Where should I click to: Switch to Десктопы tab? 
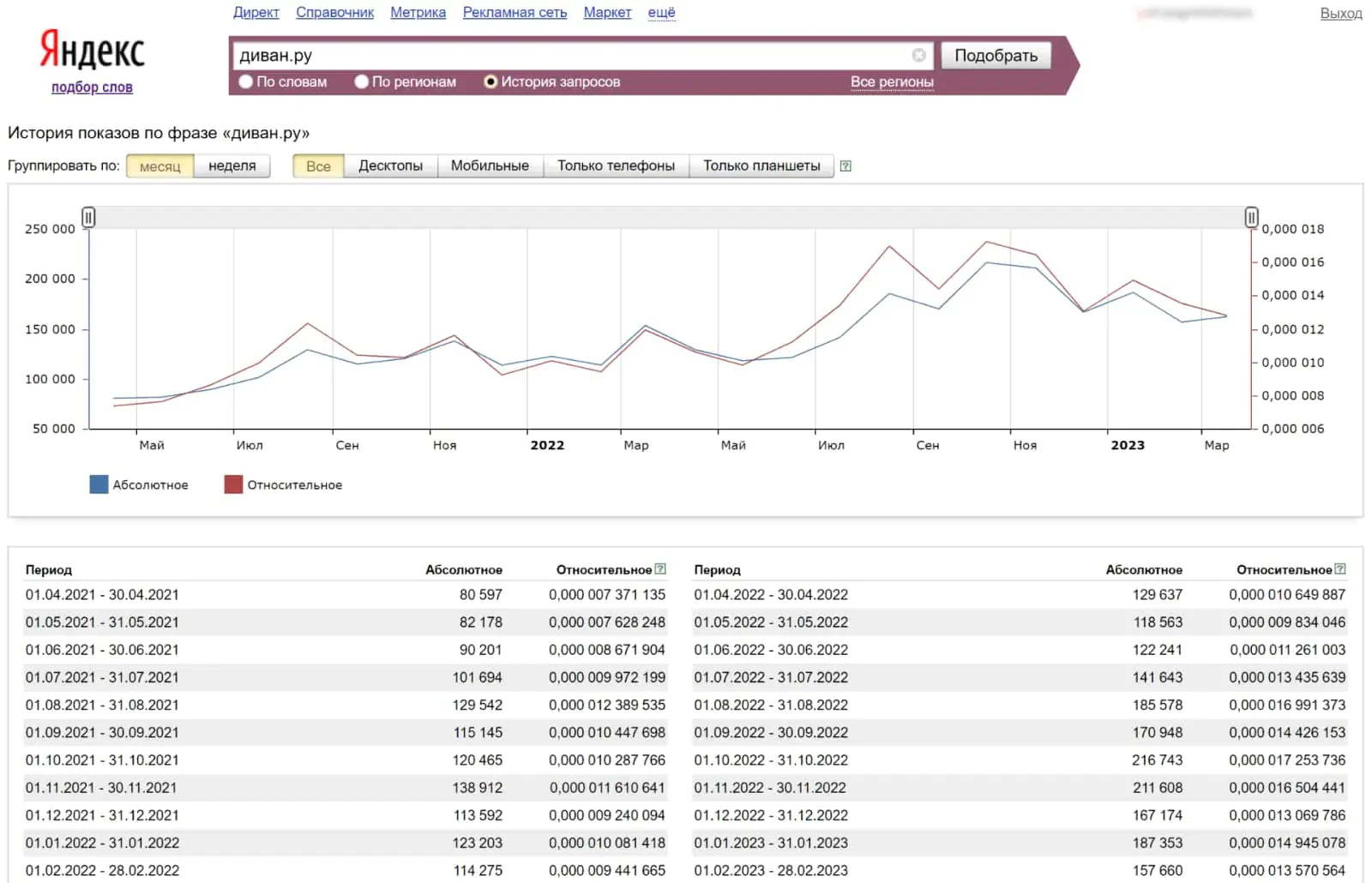391,166
